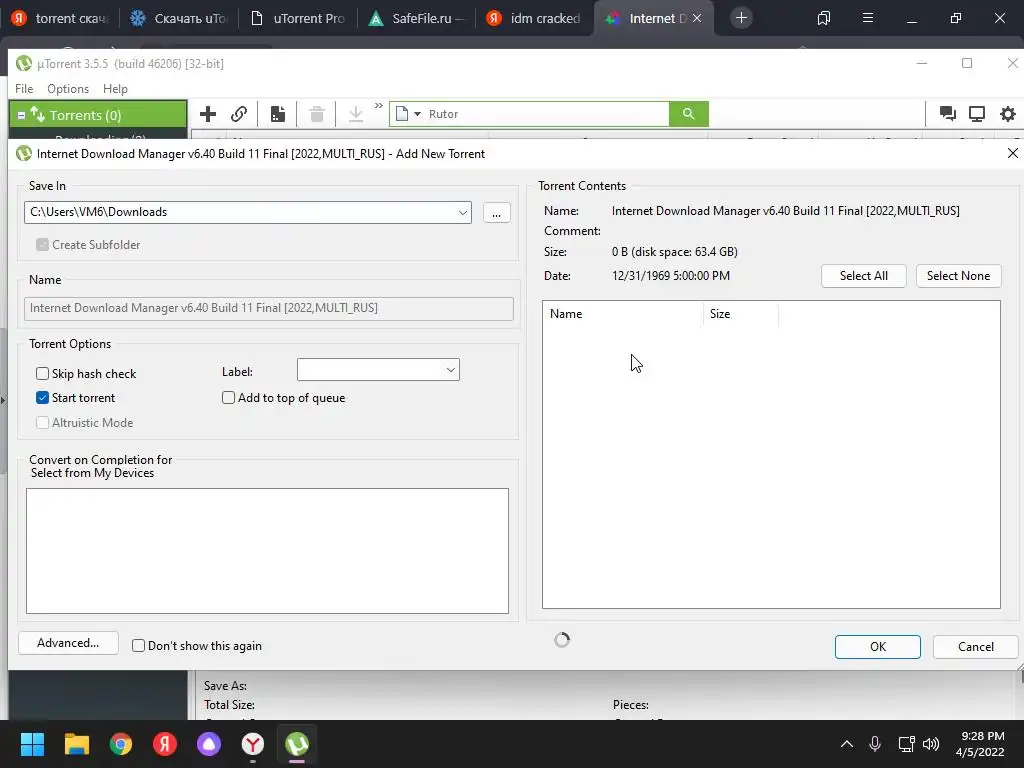Screen dimensions: 1024x768
Task: Switch to the 'torrent скач' browser tab
Action: 59,18
